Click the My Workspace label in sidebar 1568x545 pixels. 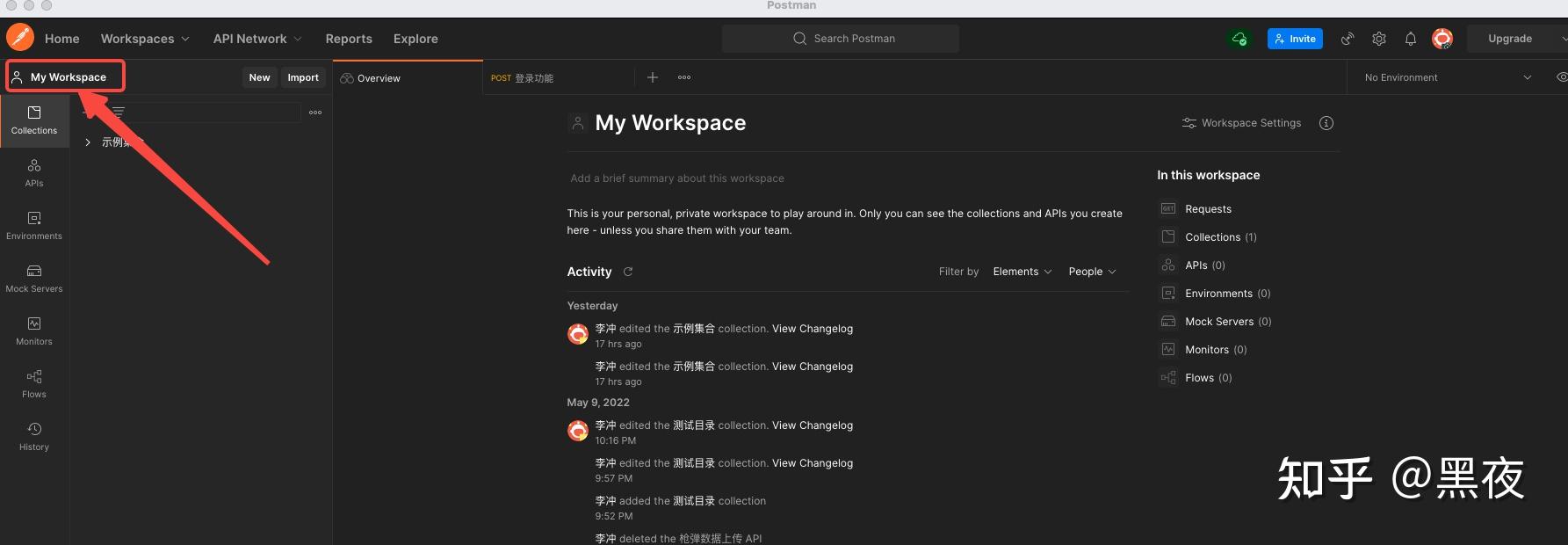68,77
